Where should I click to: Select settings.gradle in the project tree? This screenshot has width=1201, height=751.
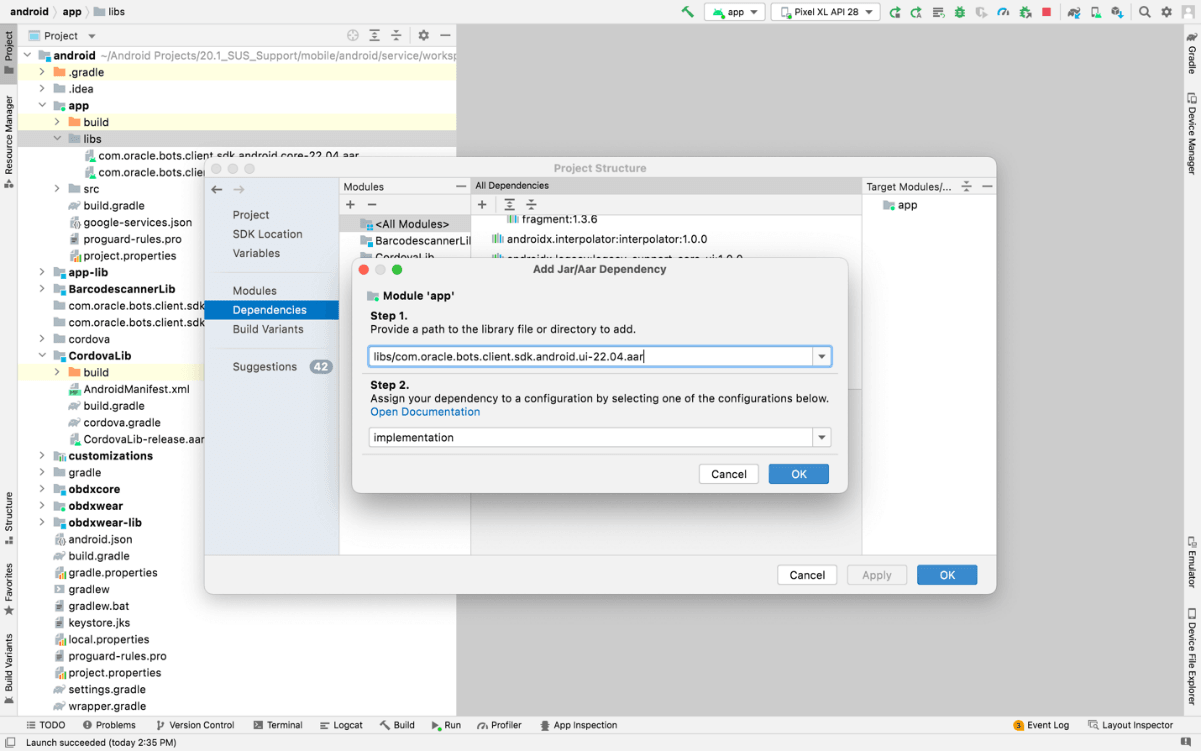pos(98,689)
